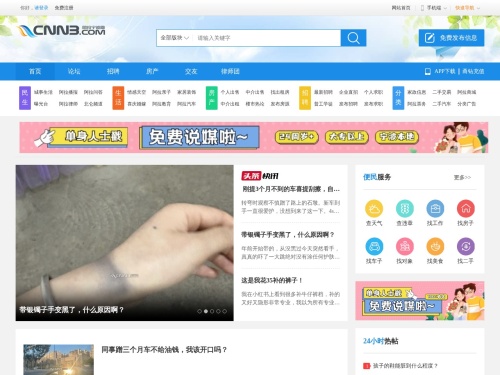
Task: Open 查违章 traffic violation icon
Action: tap(405, 209)
